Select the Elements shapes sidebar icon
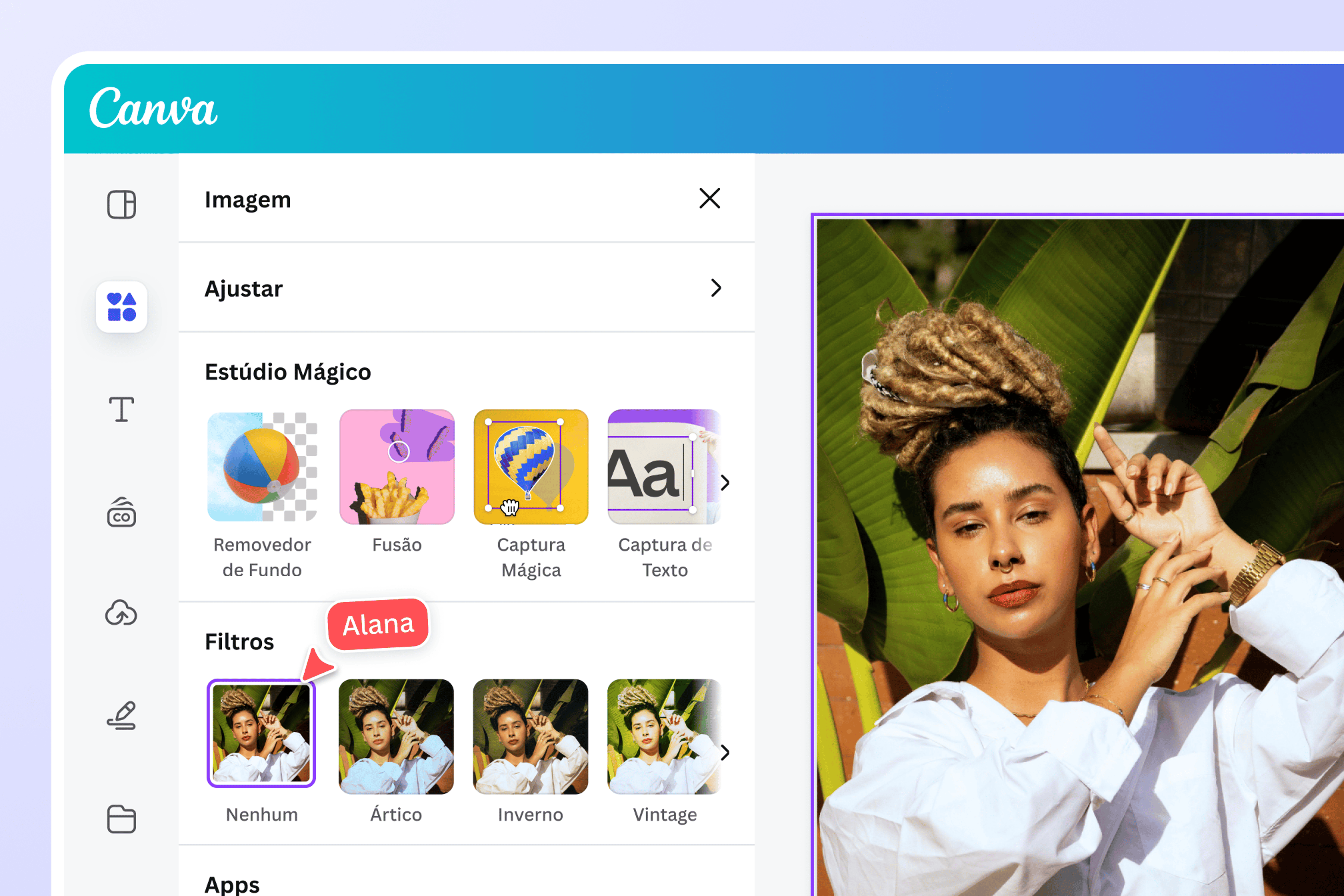 (122, 307)
